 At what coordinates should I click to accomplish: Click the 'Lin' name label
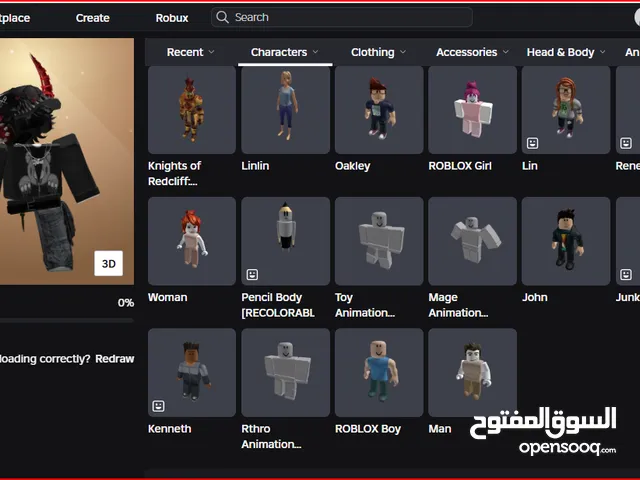coord(530,166)
